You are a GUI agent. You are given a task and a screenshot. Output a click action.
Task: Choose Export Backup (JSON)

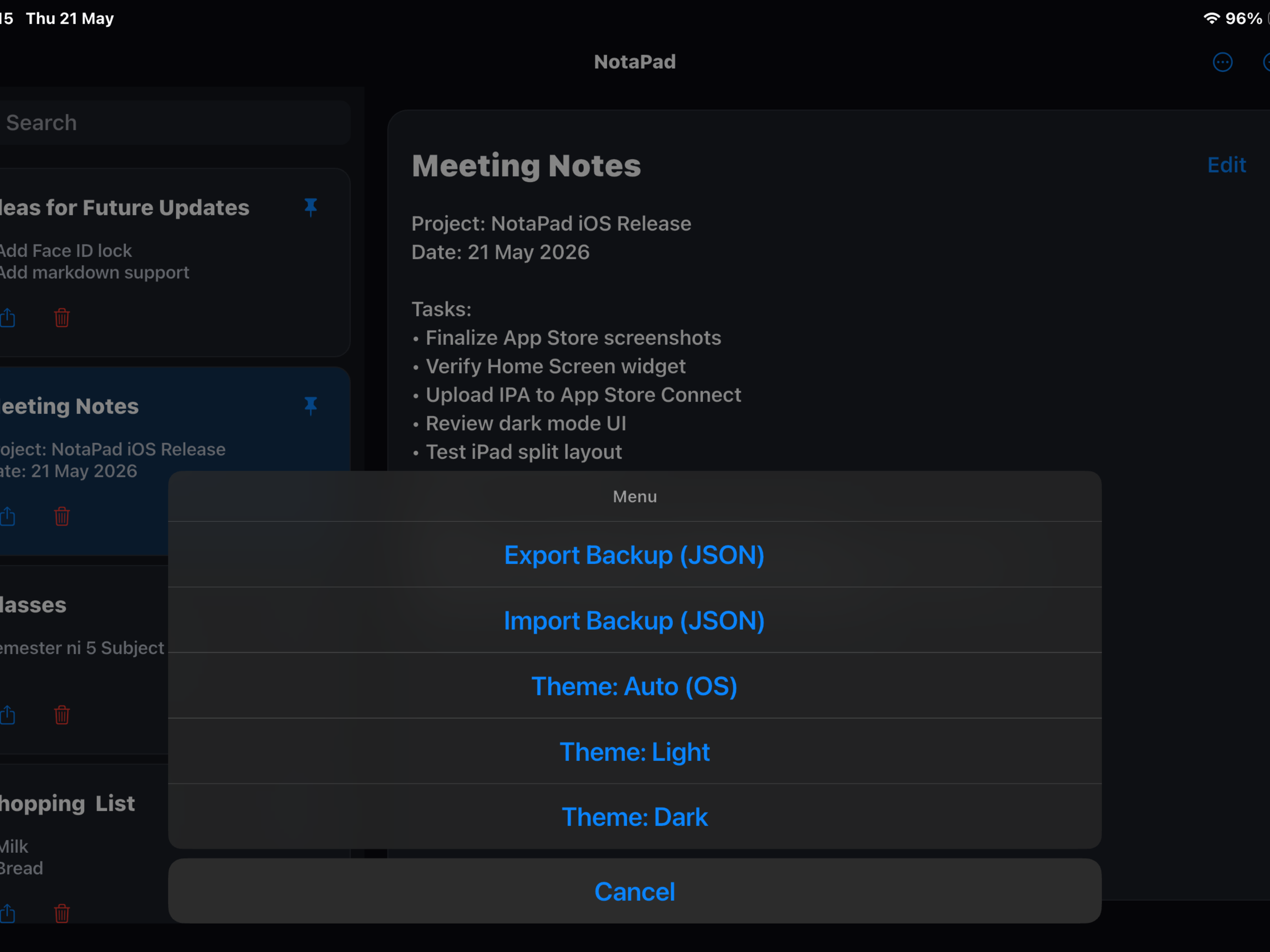click(x=635, y=555)
